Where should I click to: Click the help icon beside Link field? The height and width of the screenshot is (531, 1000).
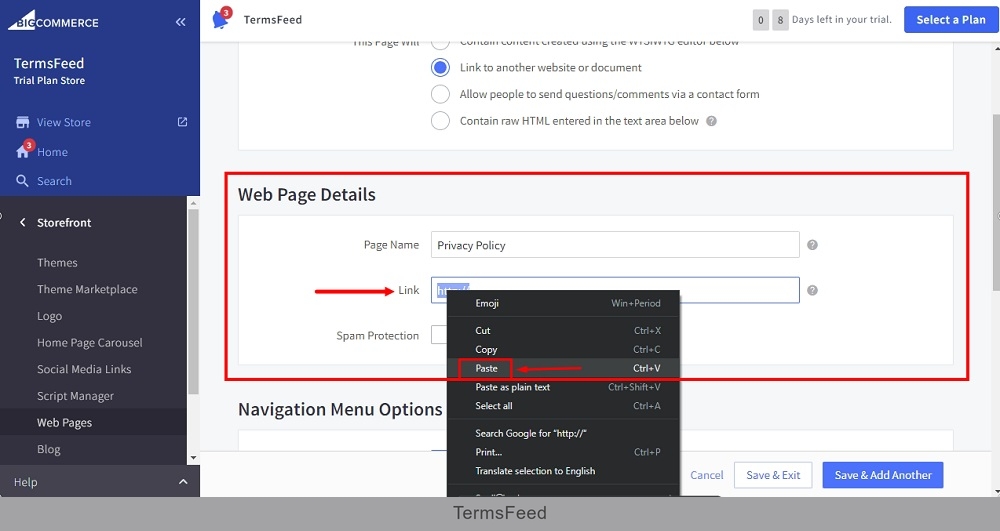point(812,290)
